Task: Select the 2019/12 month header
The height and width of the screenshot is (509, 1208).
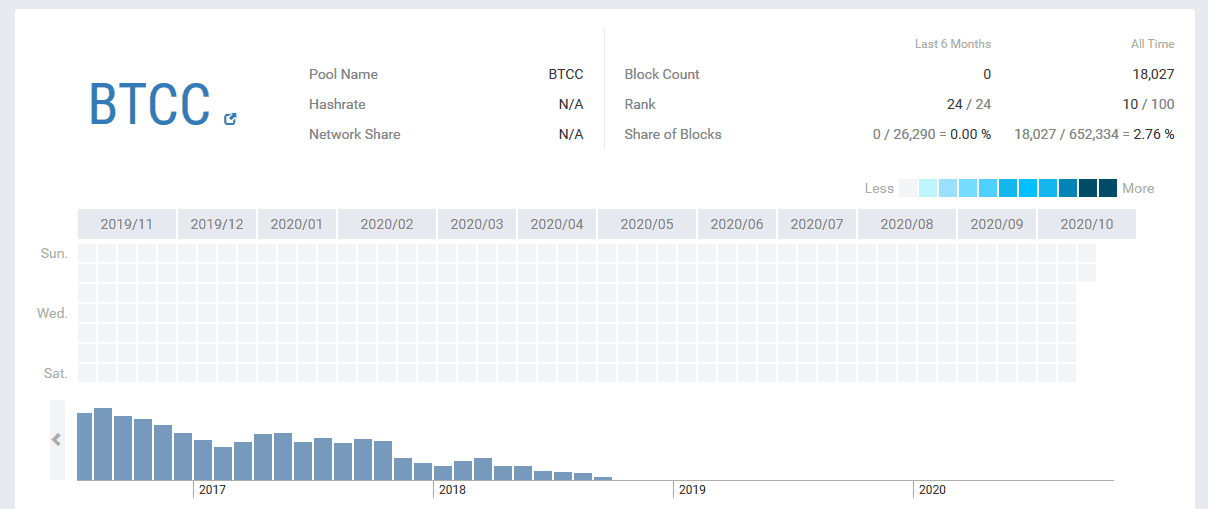Action: (217, 224)
